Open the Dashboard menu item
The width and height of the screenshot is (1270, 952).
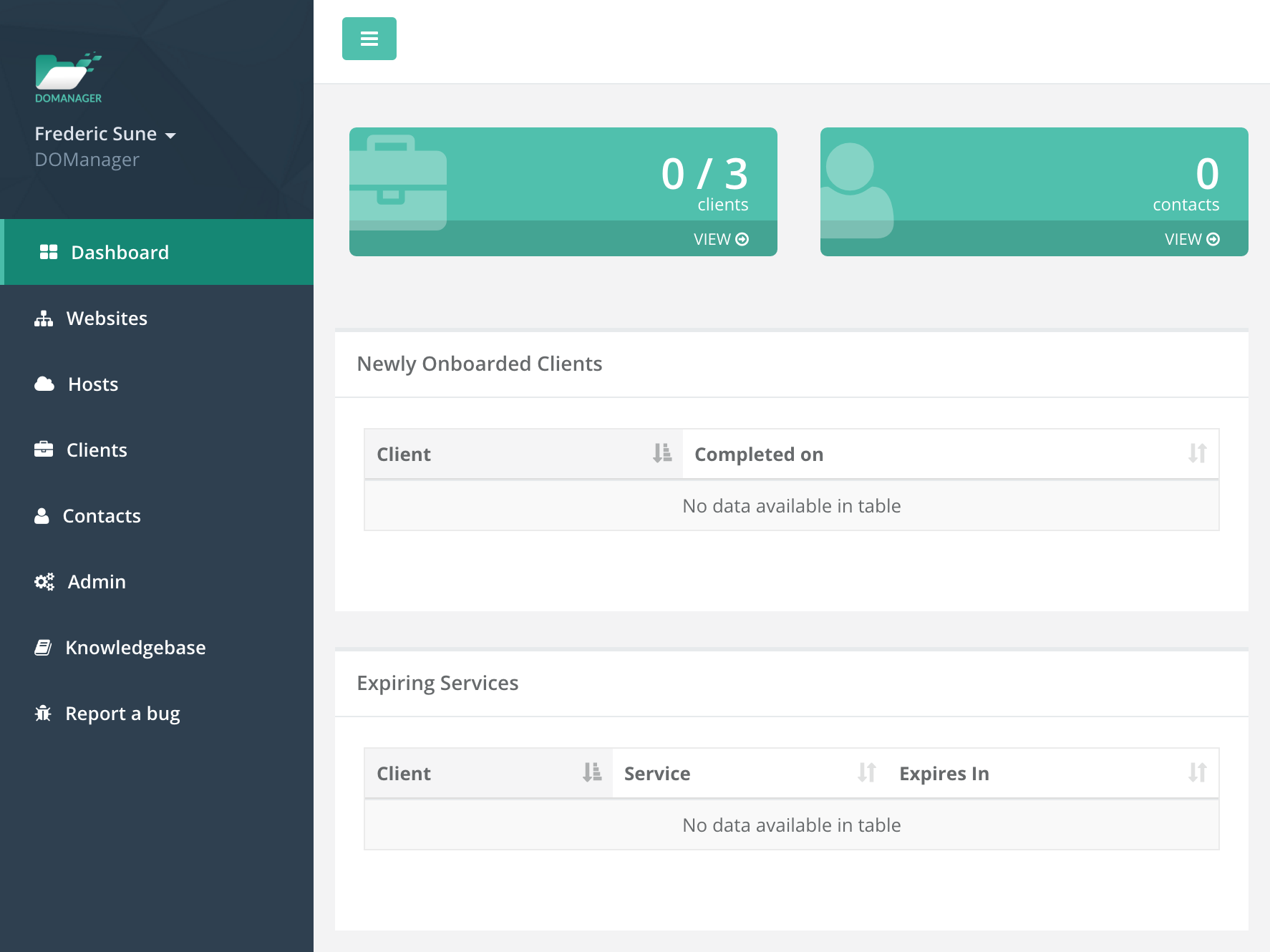click(x=157, y=252)
